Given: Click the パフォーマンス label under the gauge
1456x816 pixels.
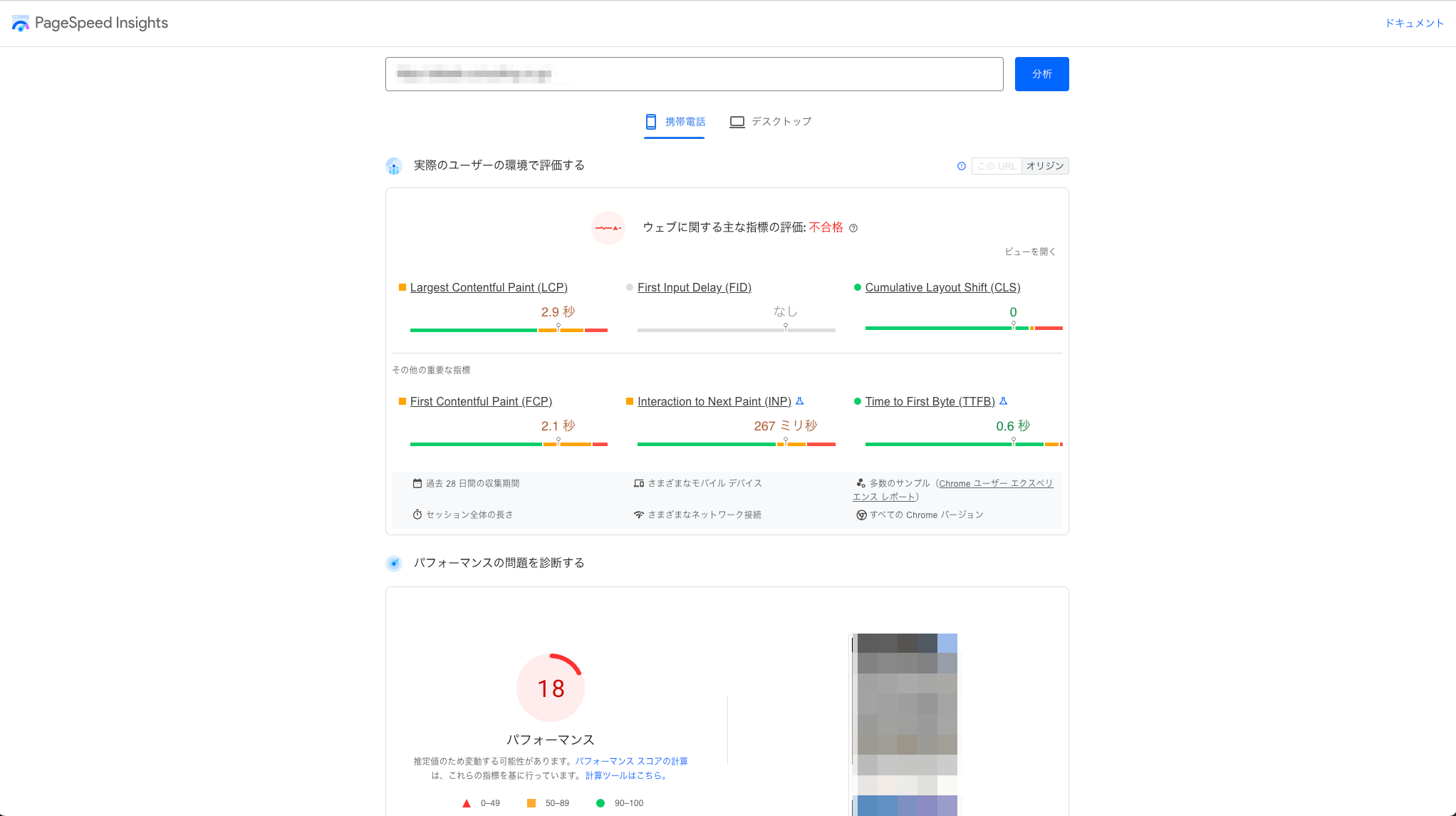Looking at the screenshot, I should pyautogui.click(x=551, y=740).
